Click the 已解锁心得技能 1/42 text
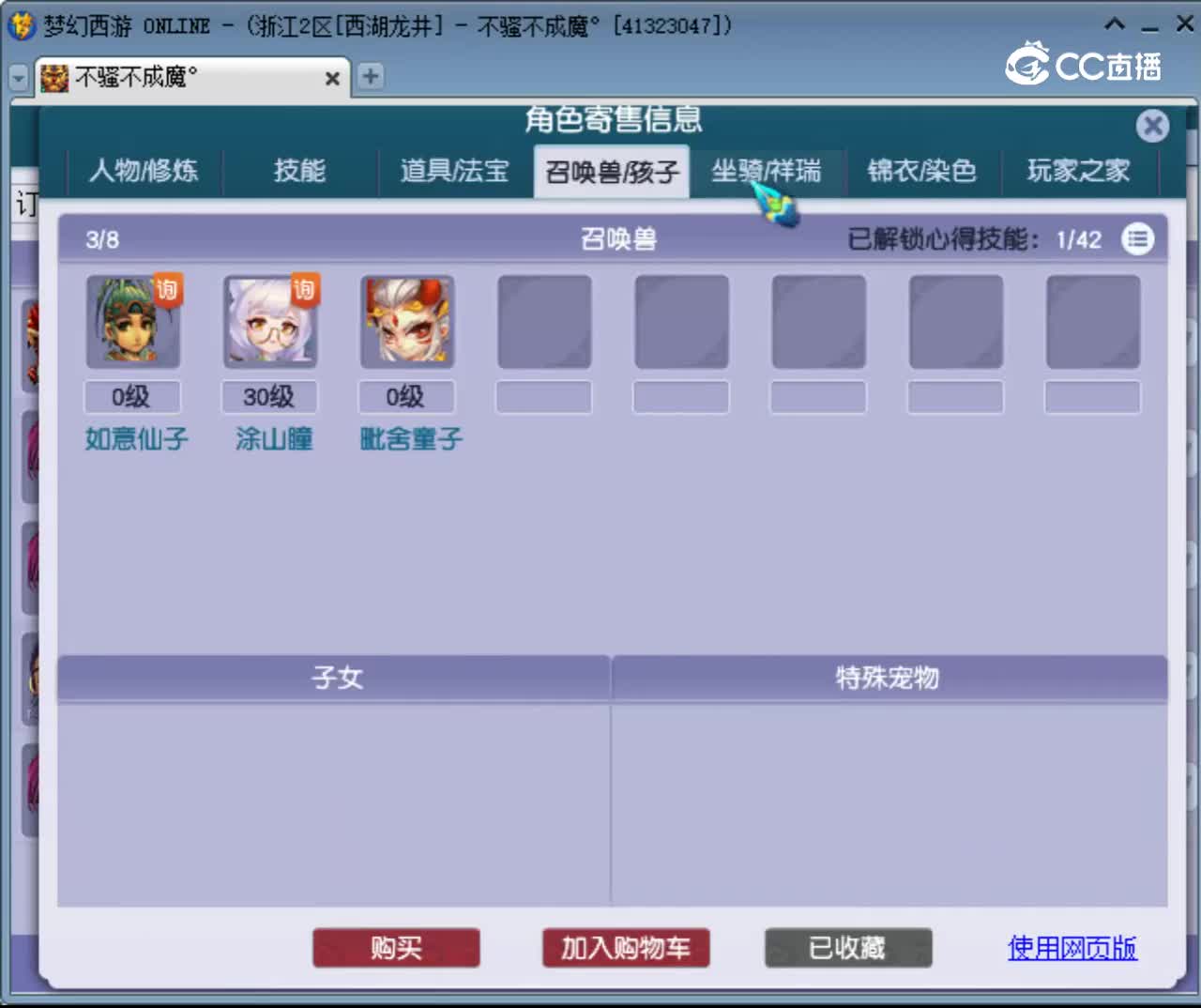Screen dimensions: 1201x1008 974,240
